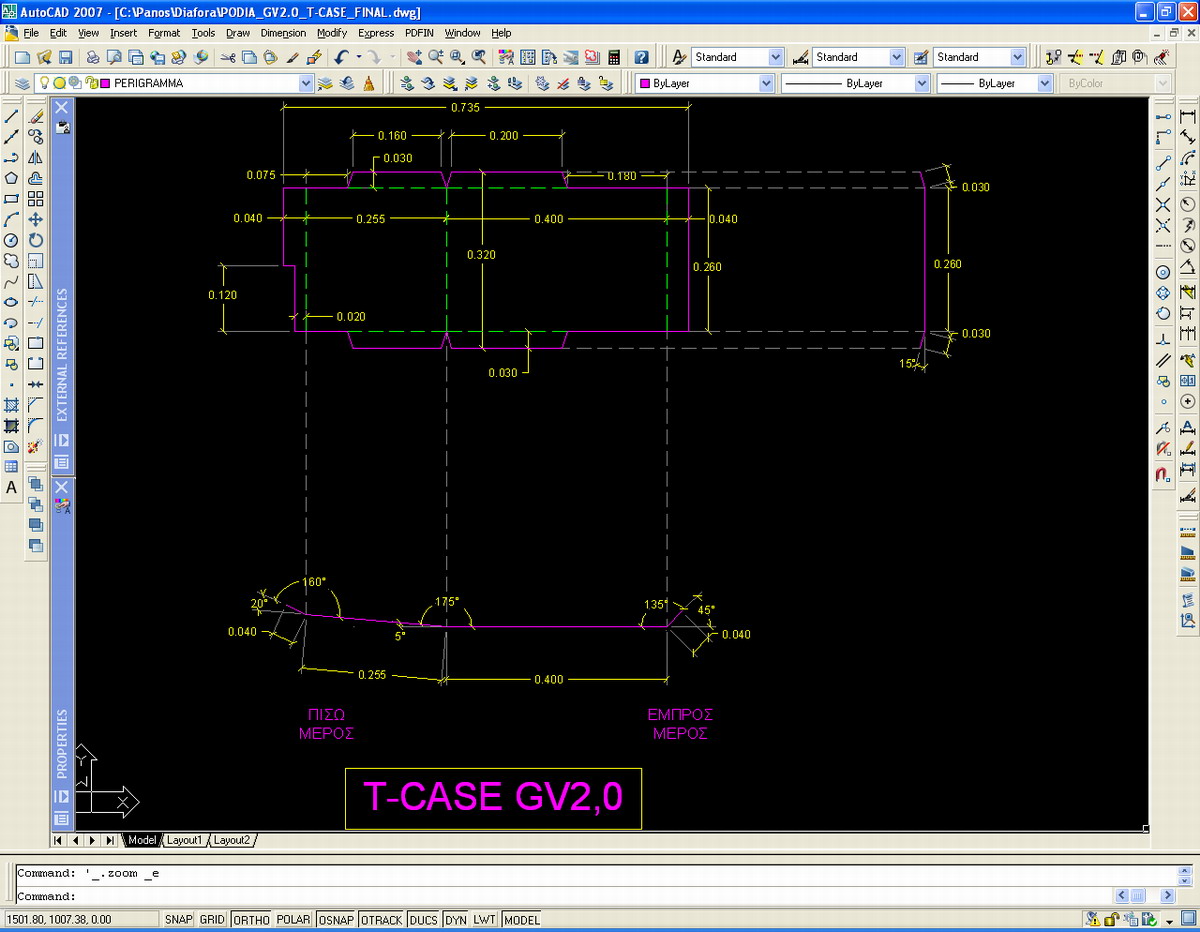Toggle DUCS in status bar

coord(423,919)
